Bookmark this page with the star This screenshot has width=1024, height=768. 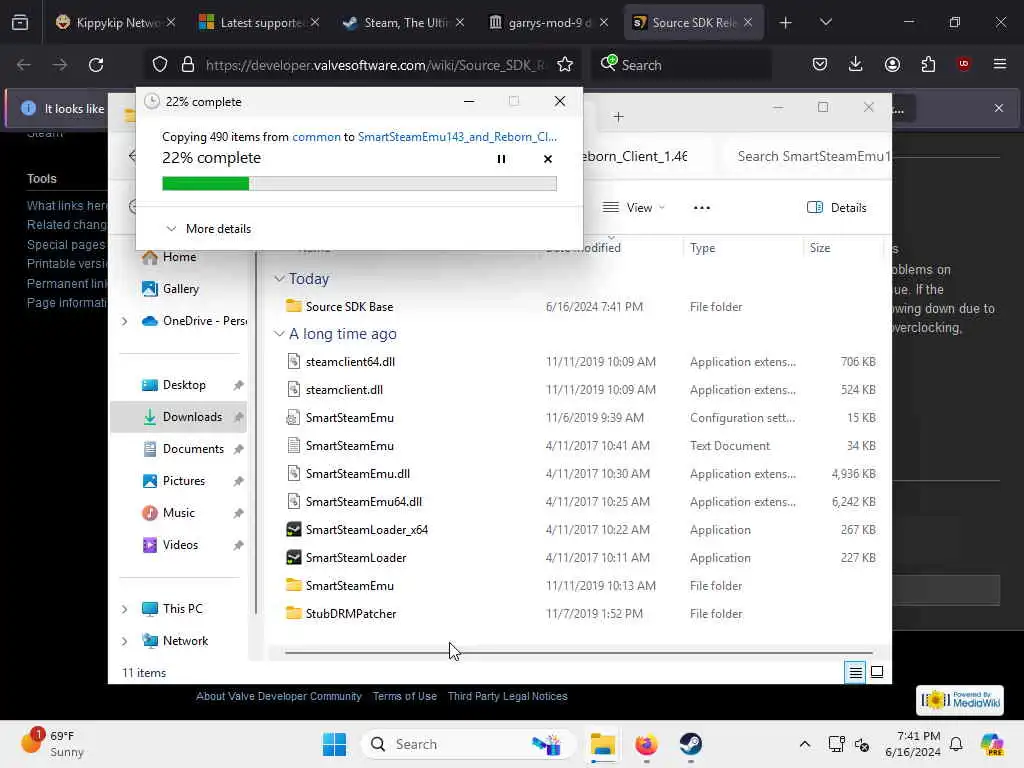coord(564,65)
